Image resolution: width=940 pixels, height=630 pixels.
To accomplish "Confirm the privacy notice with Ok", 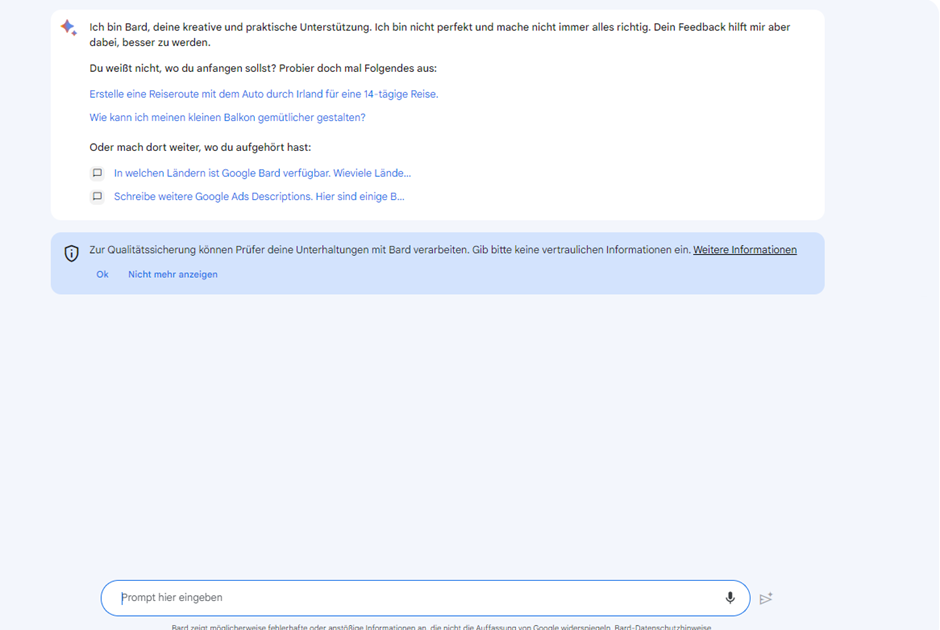I will pos(103,275).
